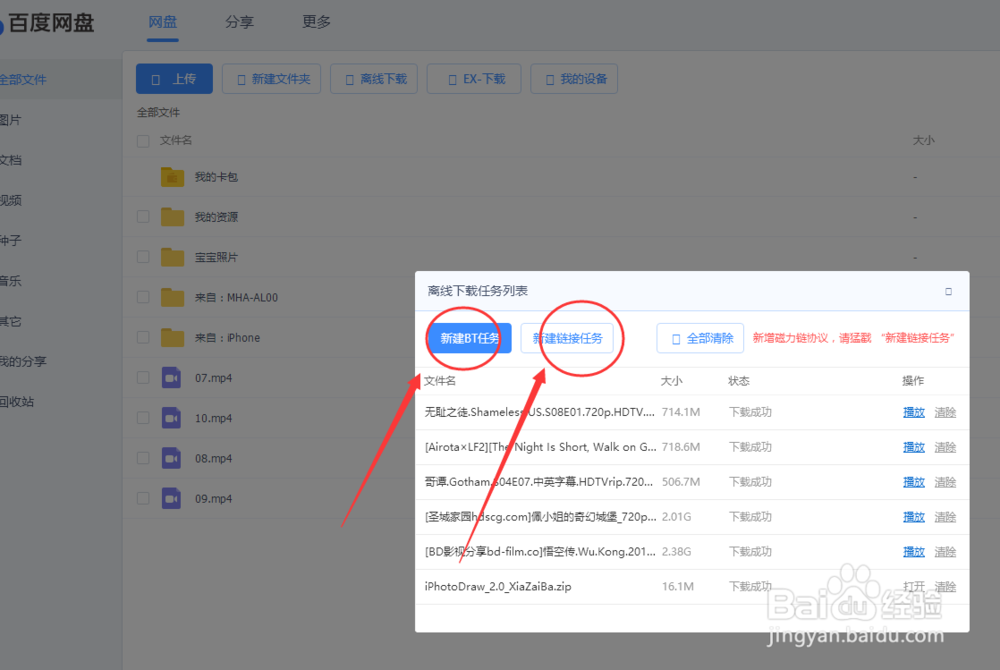Select 音乐 in the sidebar
Viewport: 1000px width, 670px height.
click(11, 280)
